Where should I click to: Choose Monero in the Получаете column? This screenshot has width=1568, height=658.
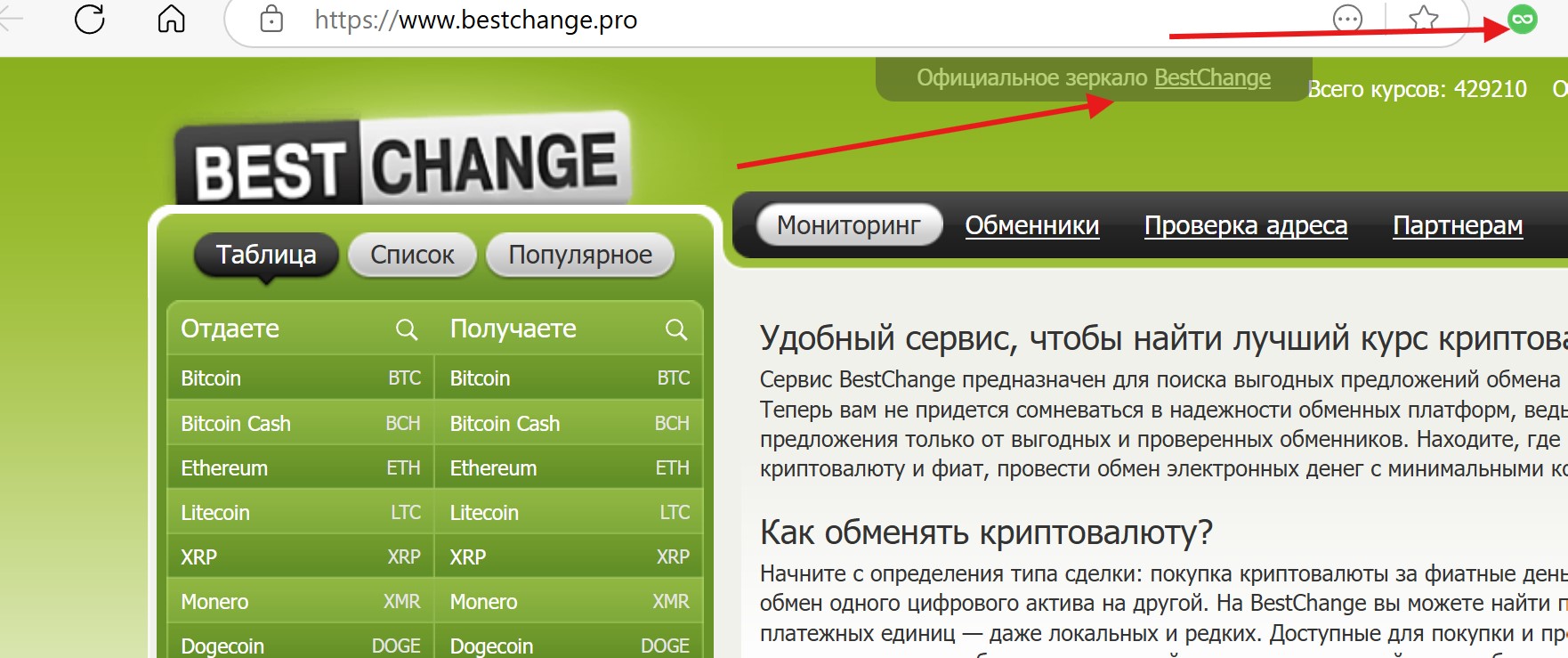point(570,601)
